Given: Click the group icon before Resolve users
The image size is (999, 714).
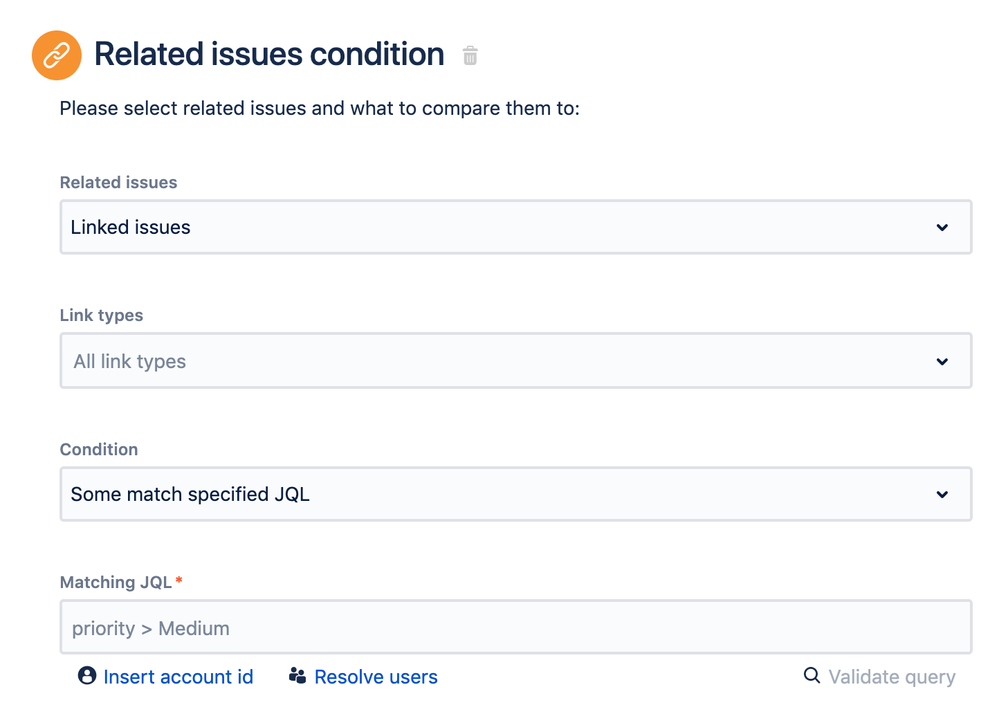Looking at the screenshot, I should pyautogui.click(x=298, y=675).
